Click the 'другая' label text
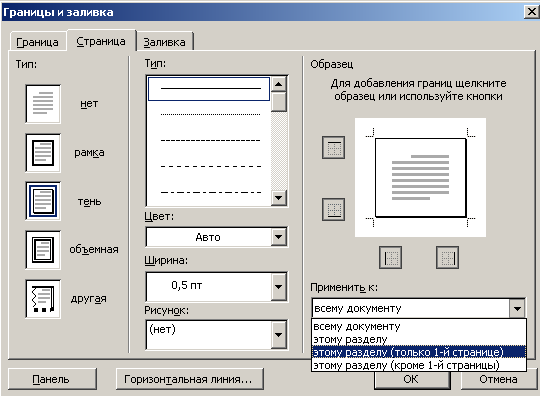Viewport: 540px width, 396px height. pos(89,299)
